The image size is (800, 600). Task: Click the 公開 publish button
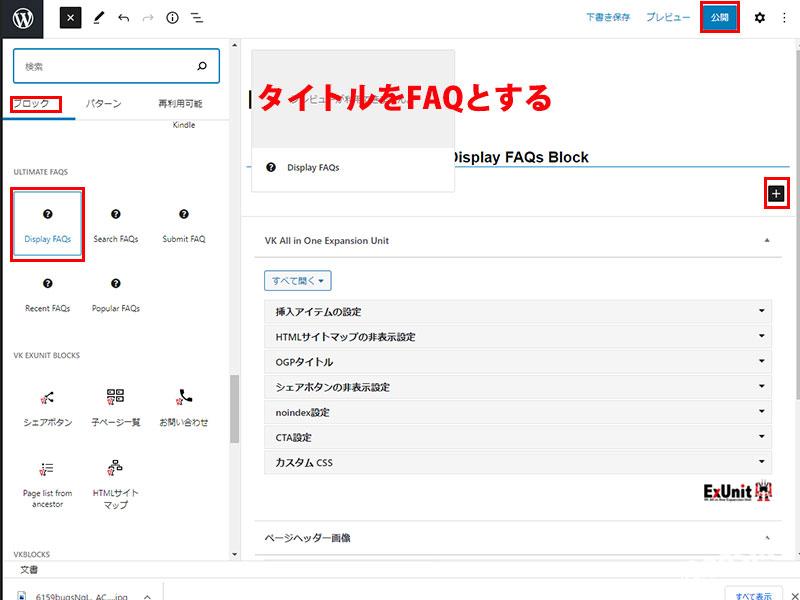coord(720,18)
